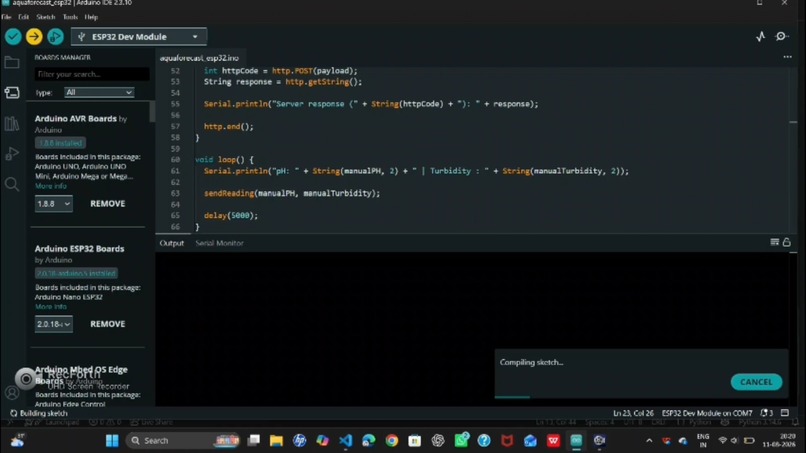Open Windows Start button

112,441
